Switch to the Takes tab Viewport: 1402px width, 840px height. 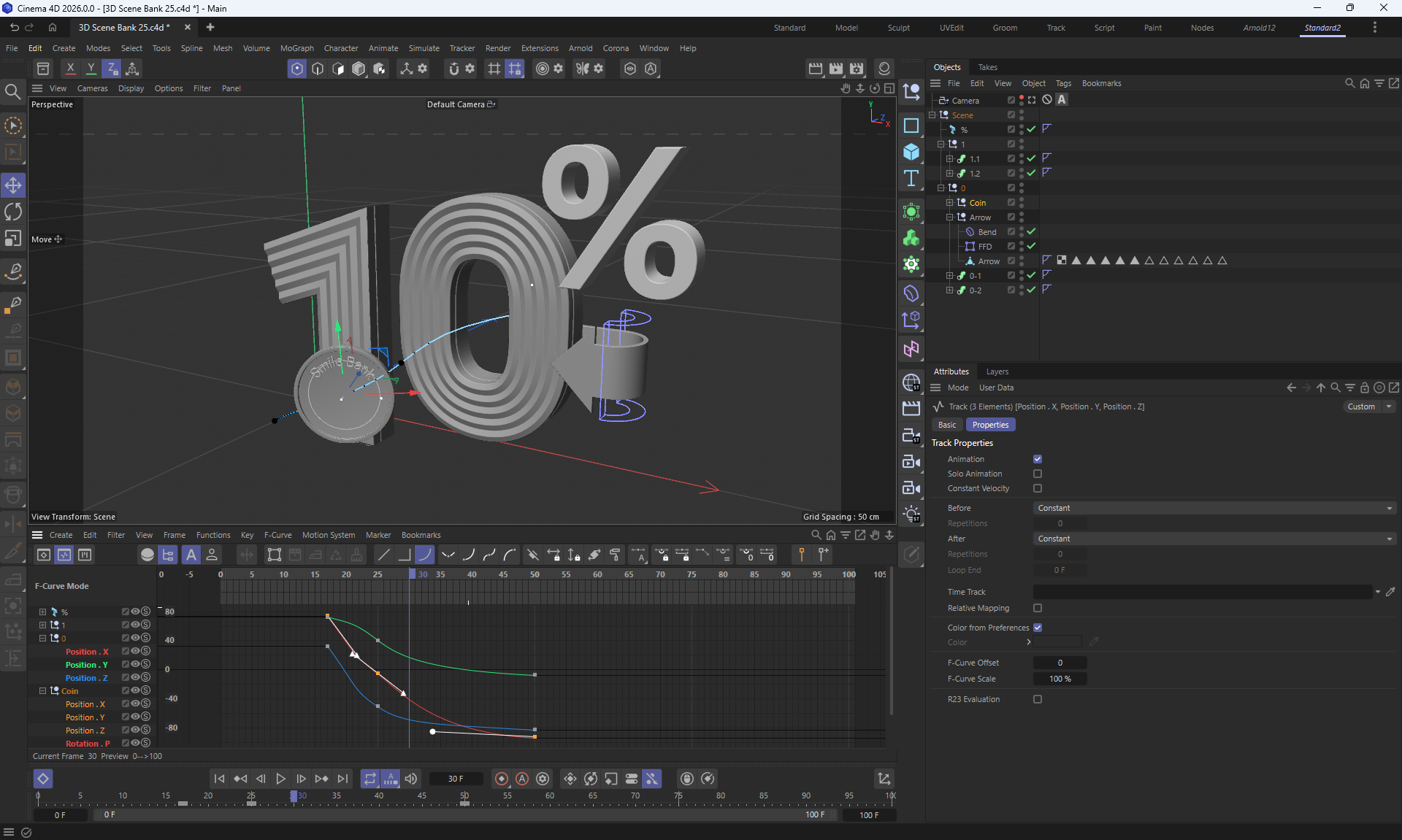click(987, 67)
